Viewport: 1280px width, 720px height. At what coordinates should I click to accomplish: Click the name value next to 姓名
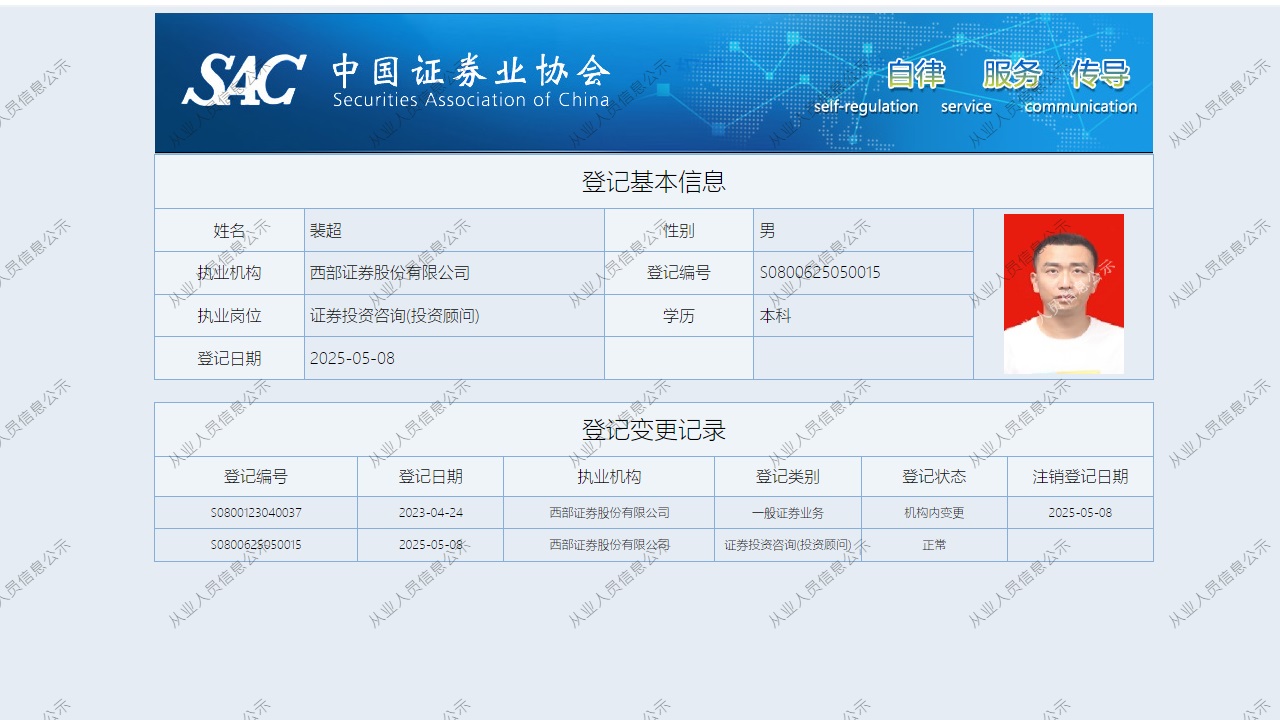tap(326, 231)
